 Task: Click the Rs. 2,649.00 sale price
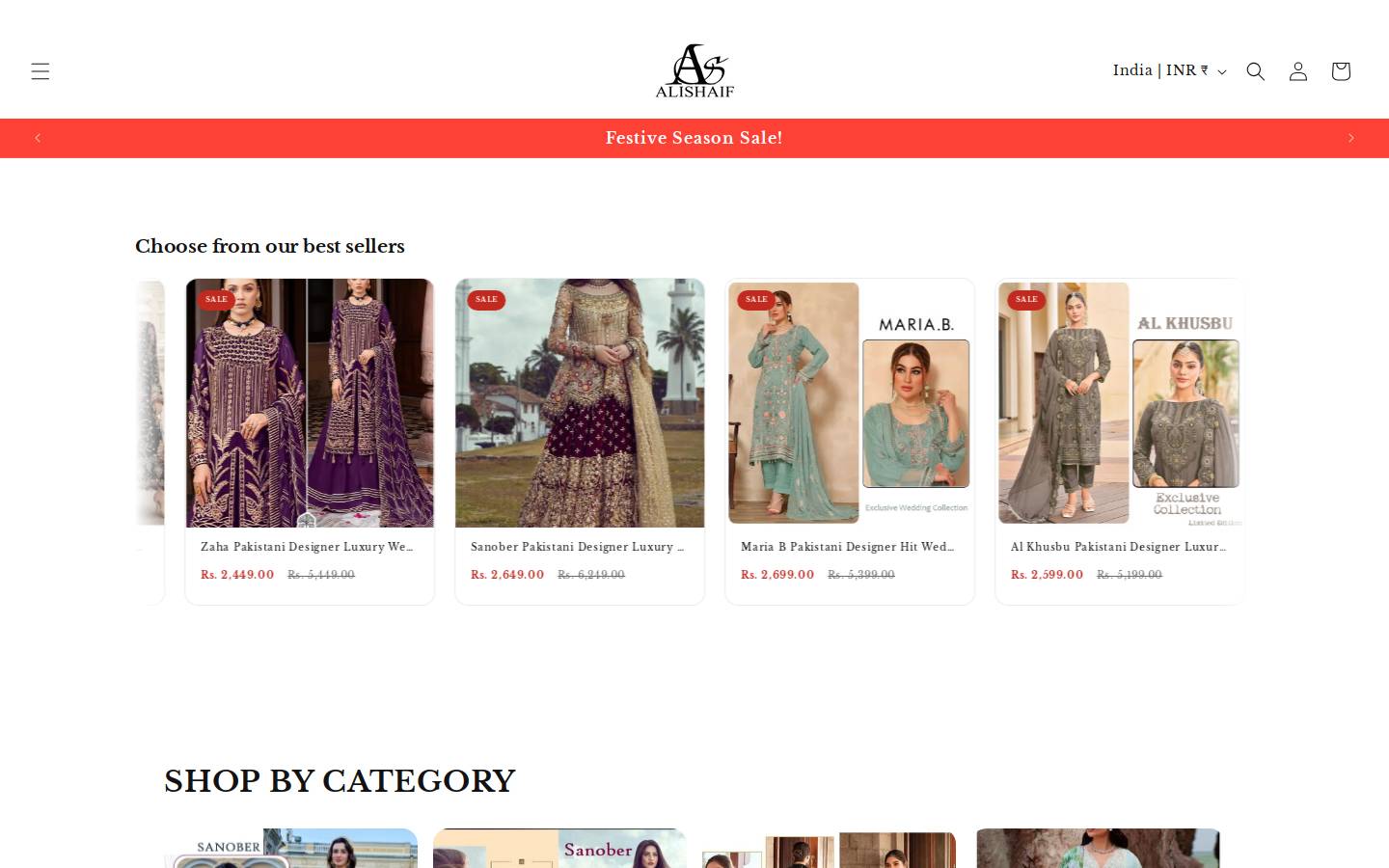507,575
